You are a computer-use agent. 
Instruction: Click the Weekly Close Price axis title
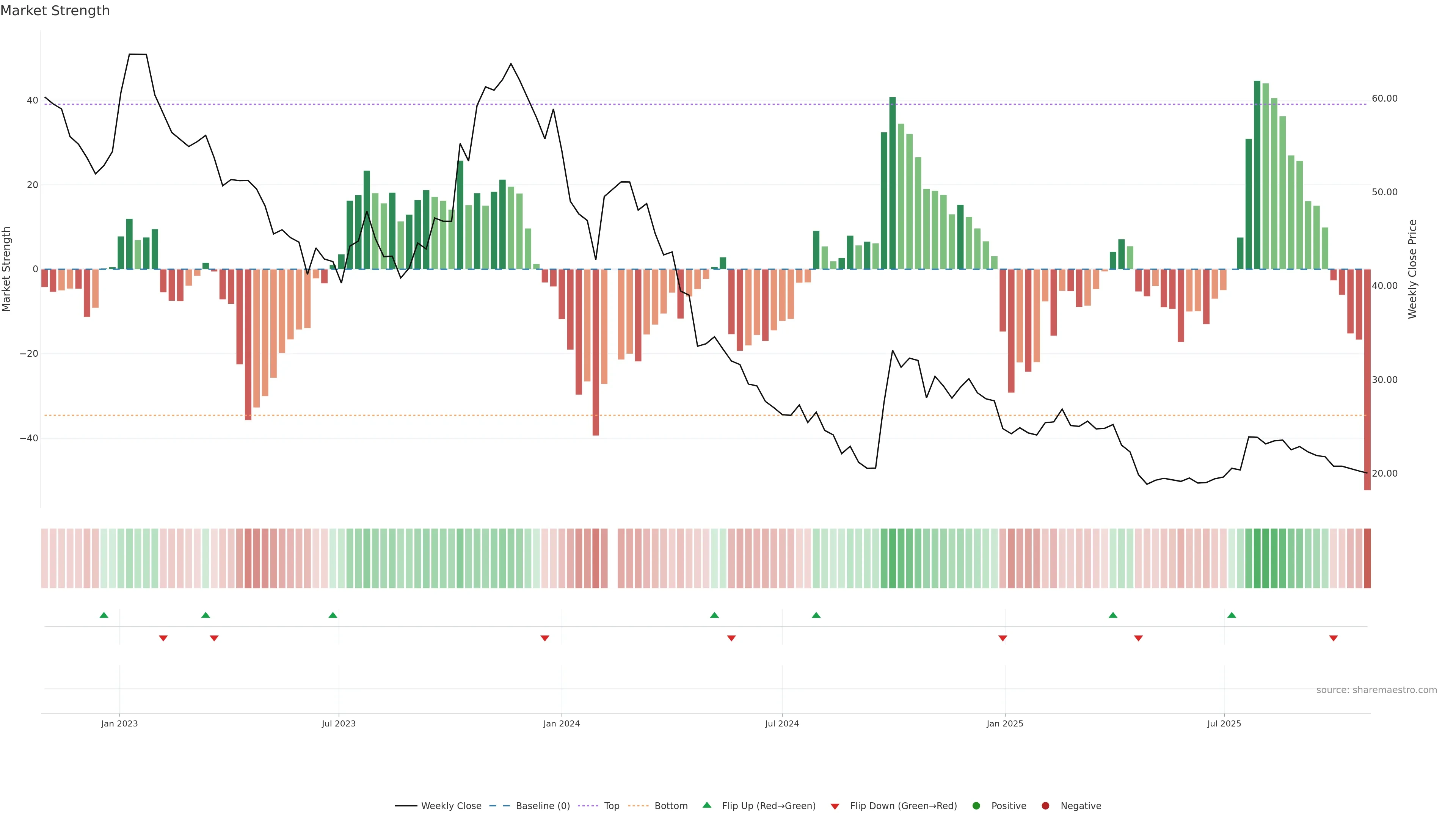[x=1412, y=269]
